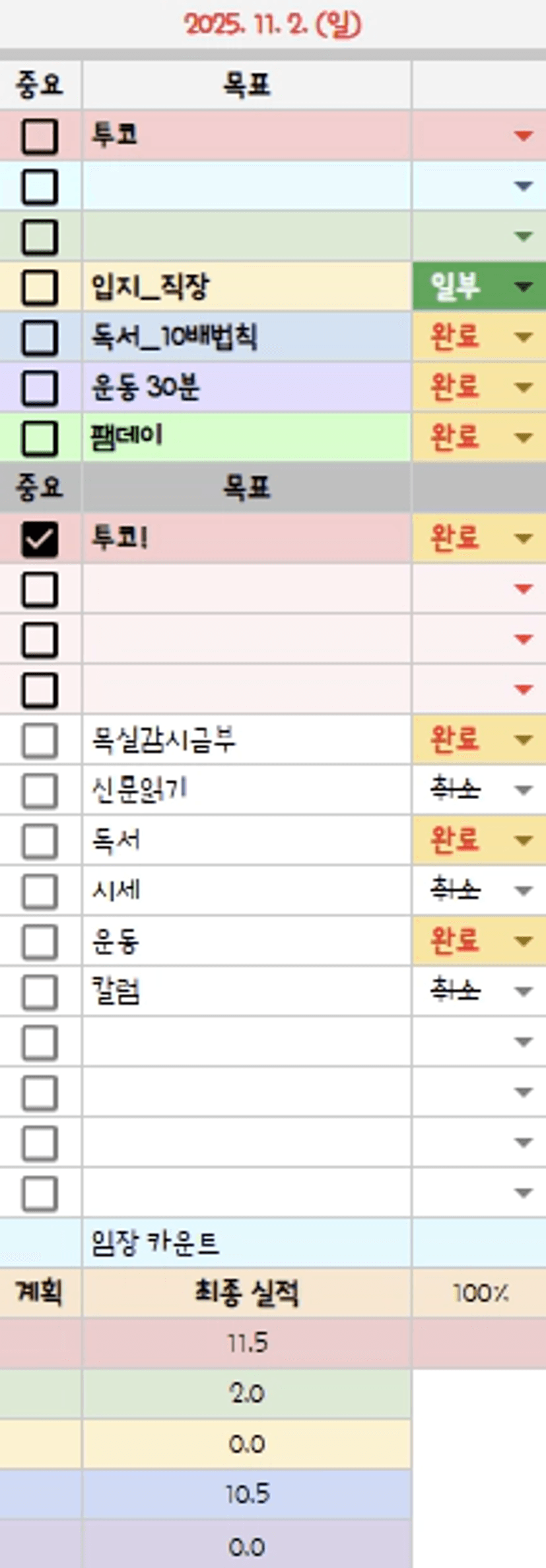Open the 완료 dropdown for 목실감시금부
The width and height of the screenshot is (546, 1568).
pyautogui.click(x=523, y=740)
